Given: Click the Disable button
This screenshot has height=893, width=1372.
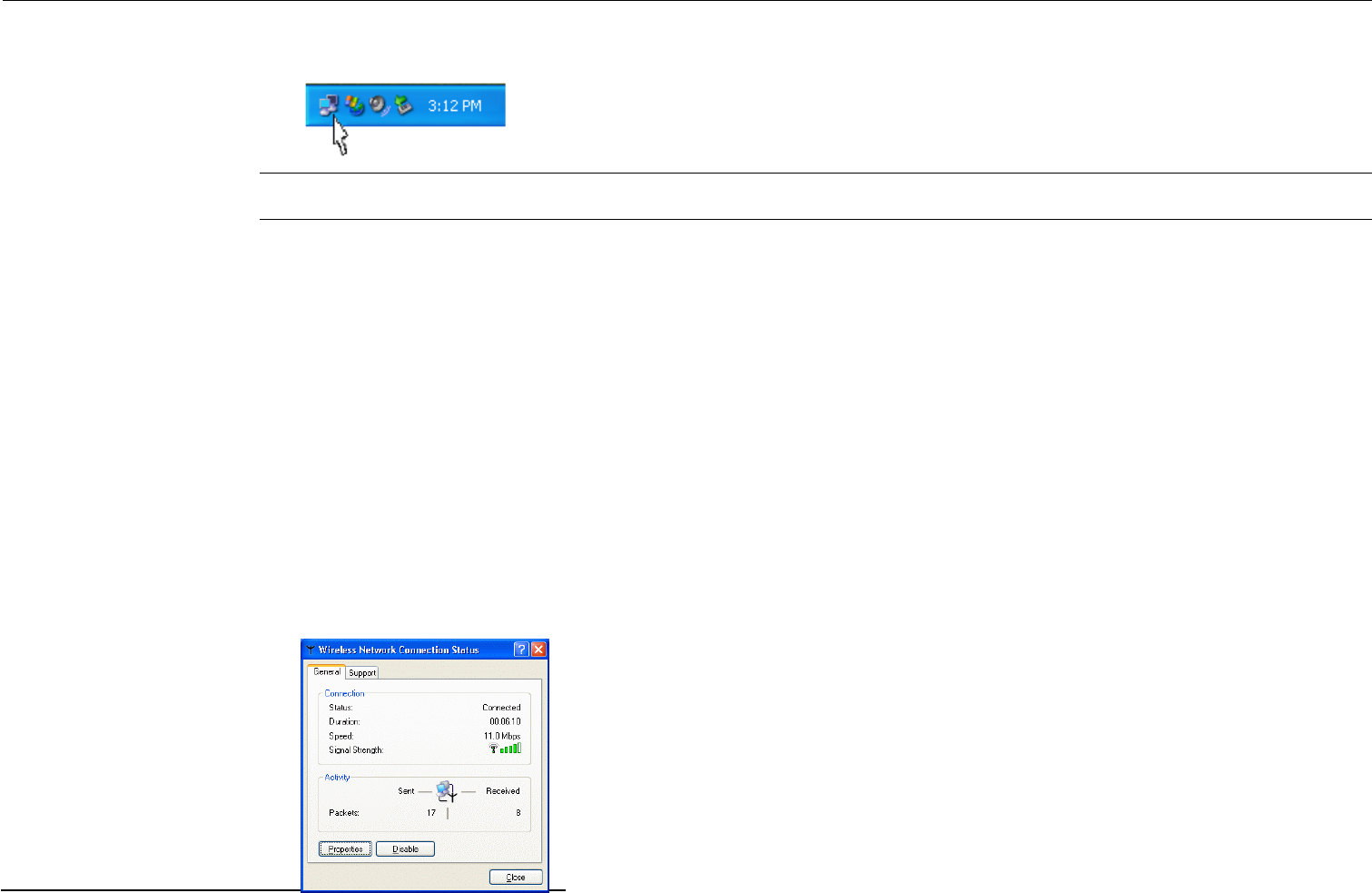Looking at the screenshot, I should 405,849.
